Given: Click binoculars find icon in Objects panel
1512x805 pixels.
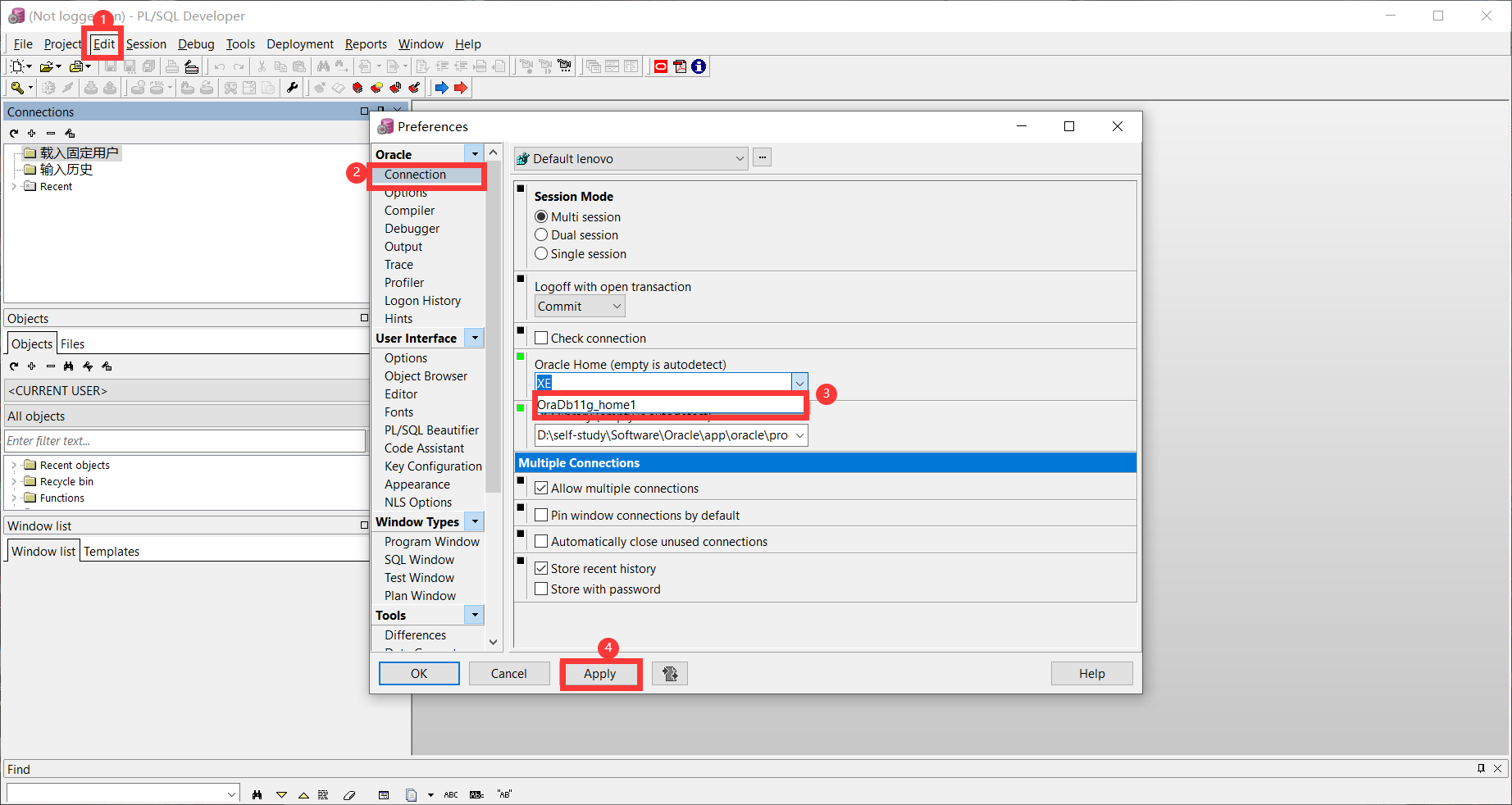Looking at the screenshot, I should [69, 366].
